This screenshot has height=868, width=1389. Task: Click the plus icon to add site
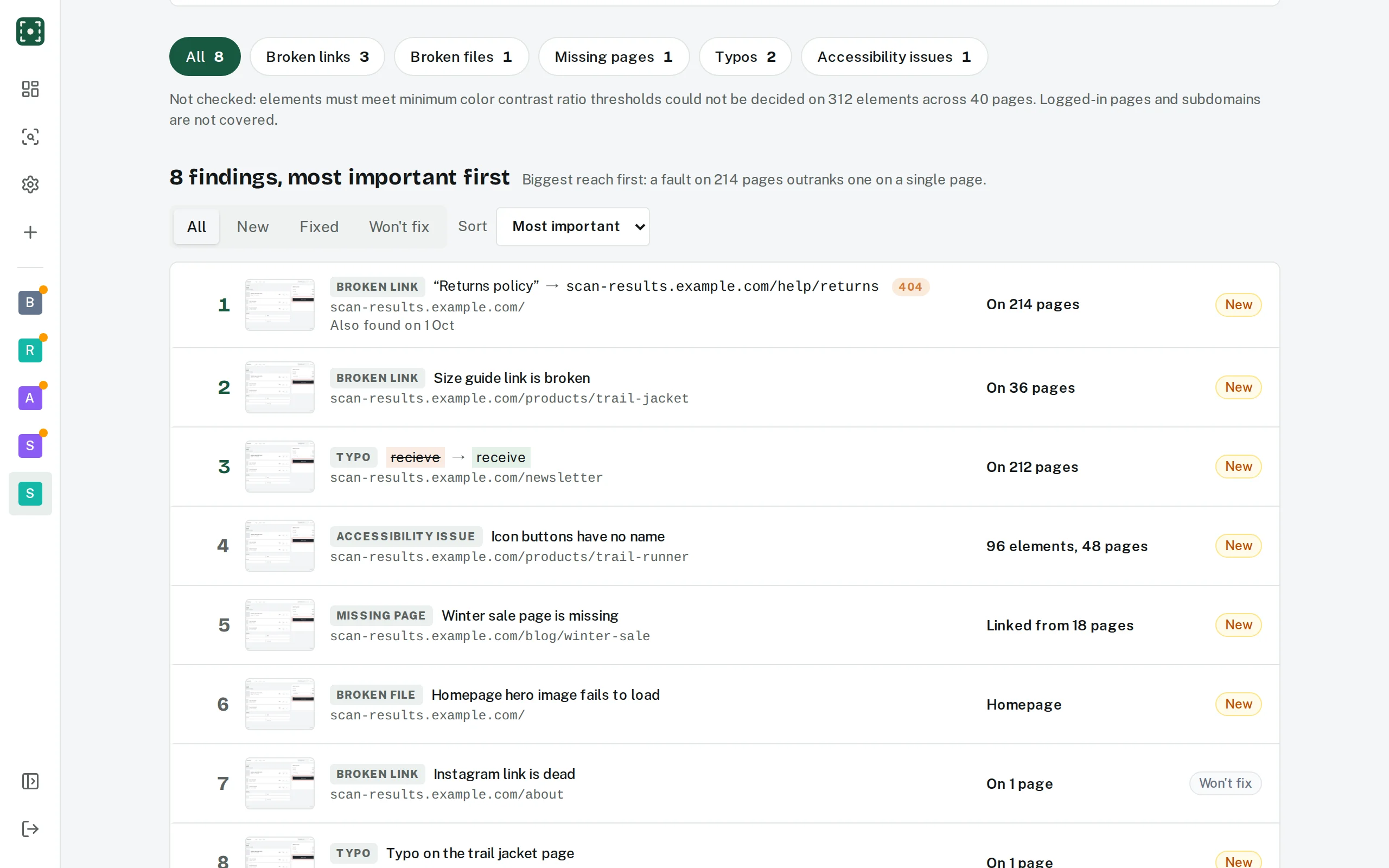click(30, 232)
